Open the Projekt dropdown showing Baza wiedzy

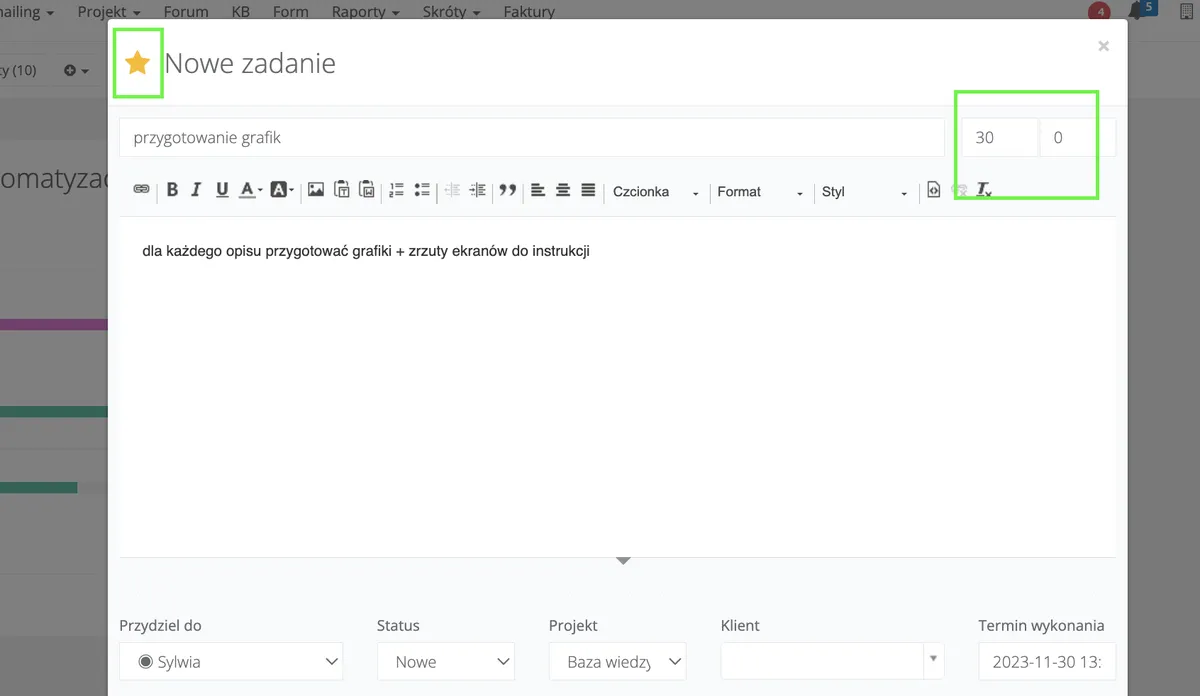618,661
